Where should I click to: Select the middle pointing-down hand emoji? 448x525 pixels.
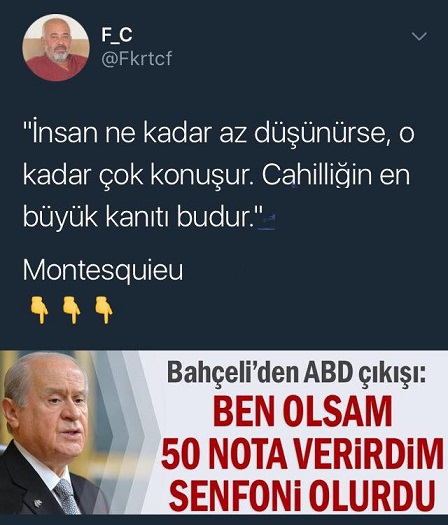coord(72,310)
